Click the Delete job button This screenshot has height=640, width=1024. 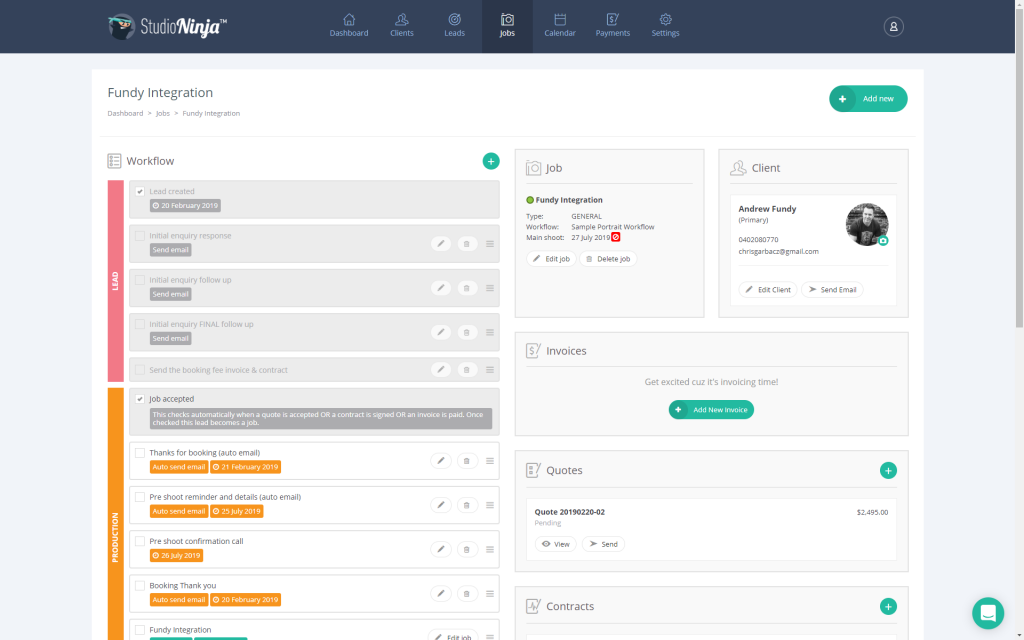pyautogui.click(x=608, y=259)
